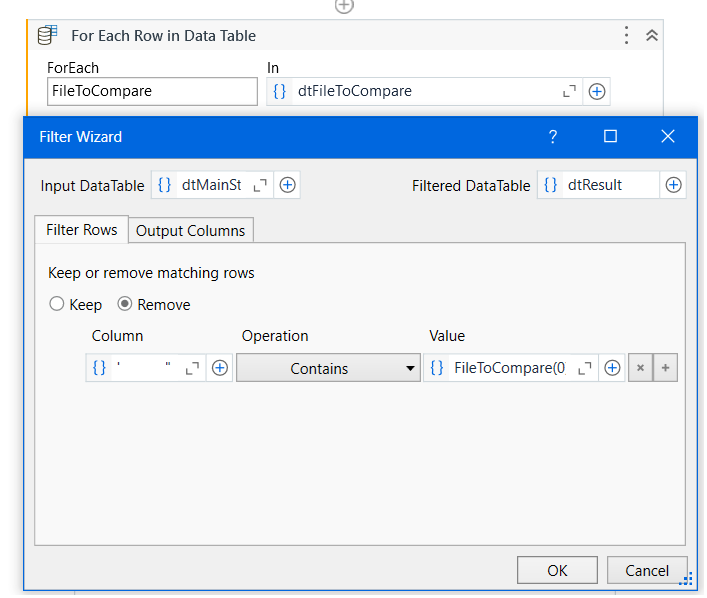The image size is (707, 598).
Task: Select the Filter Rows tab
Action: click(x=82, y=229)
